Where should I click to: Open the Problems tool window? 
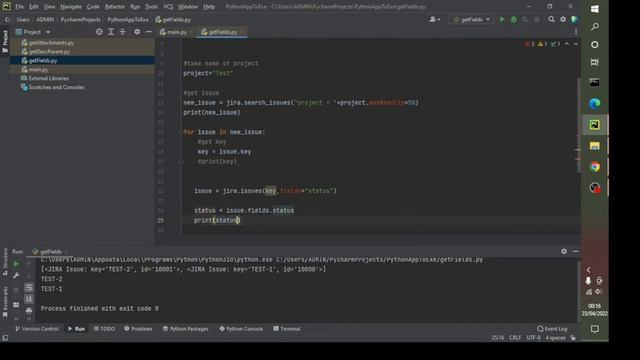pos(138,329)
